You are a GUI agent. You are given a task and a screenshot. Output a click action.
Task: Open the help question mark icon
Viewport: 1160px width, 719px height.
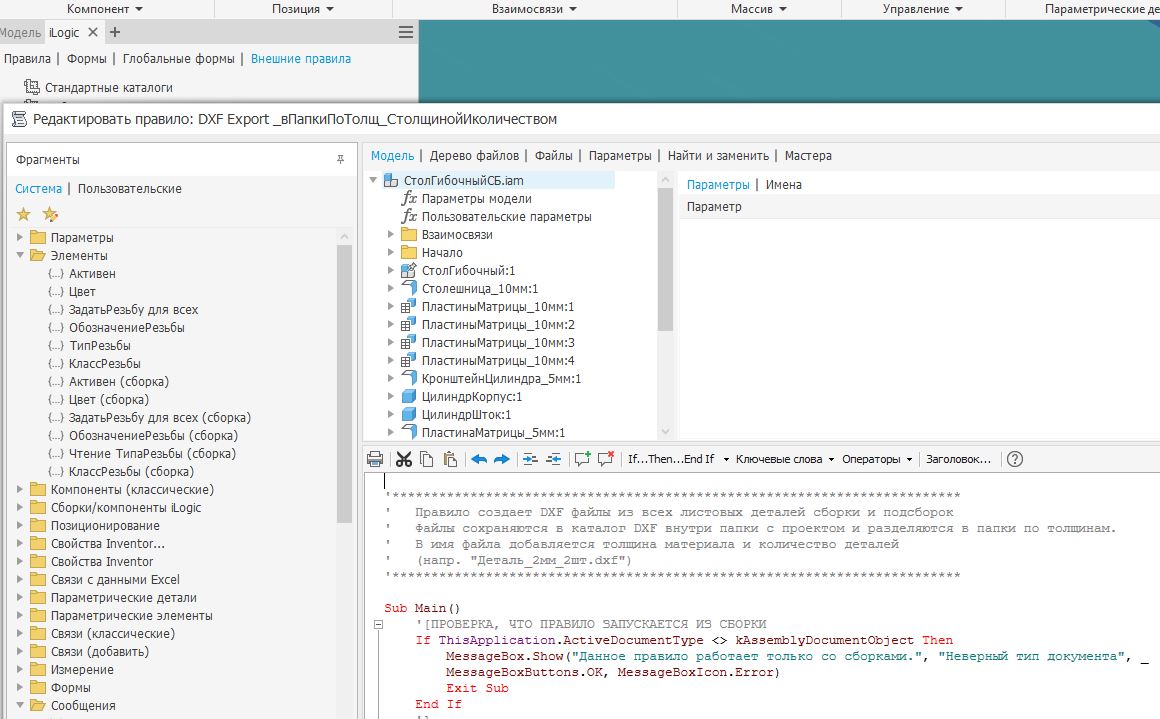1015,459
